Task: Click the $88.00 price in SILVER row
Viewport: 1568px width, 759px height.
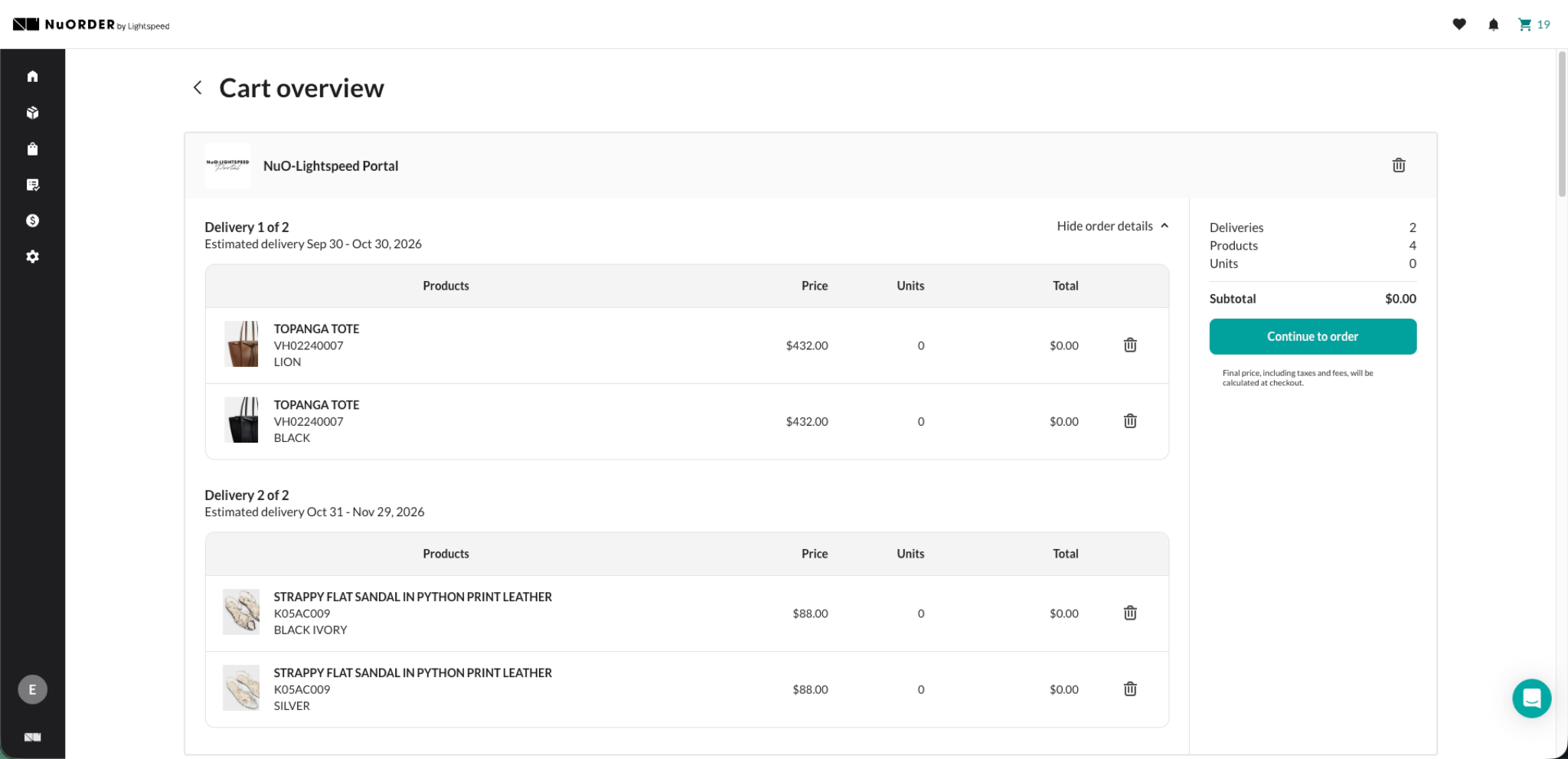Action: click(x=810, y=689)
